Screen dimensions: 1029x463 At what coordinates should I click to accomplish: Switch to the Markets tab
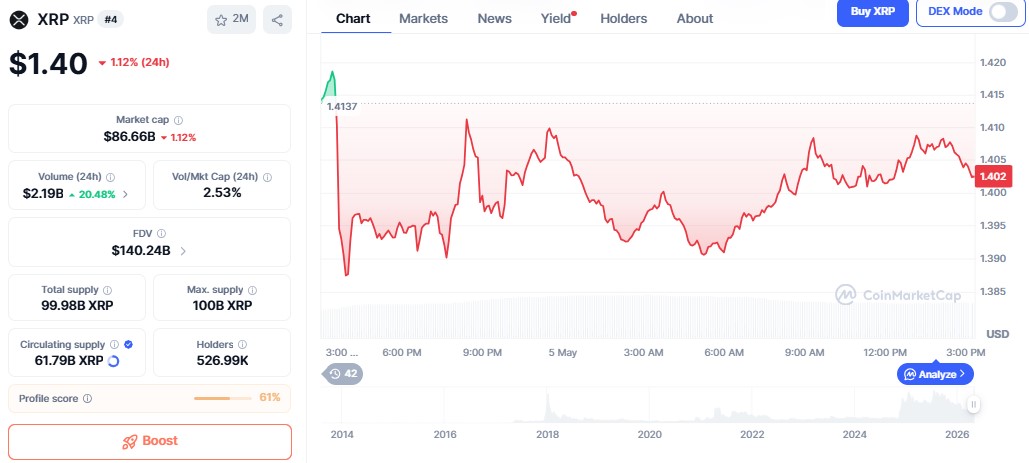tap(423, 18)
